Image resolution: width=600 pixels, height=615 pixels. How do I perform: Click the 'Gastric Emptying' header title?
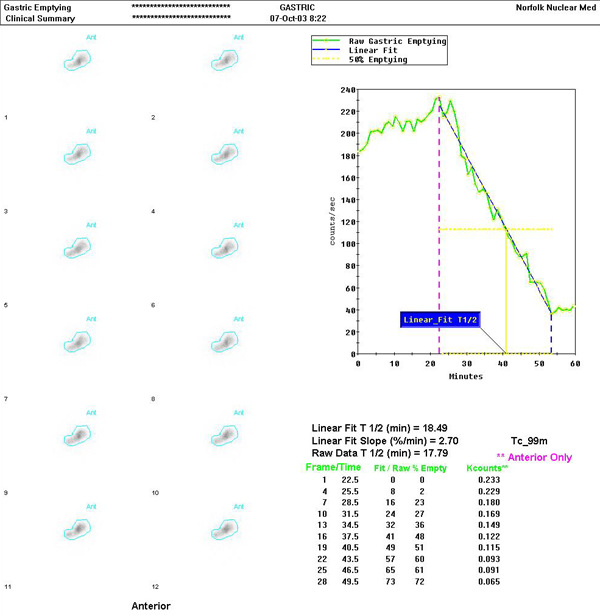[37, 8]
